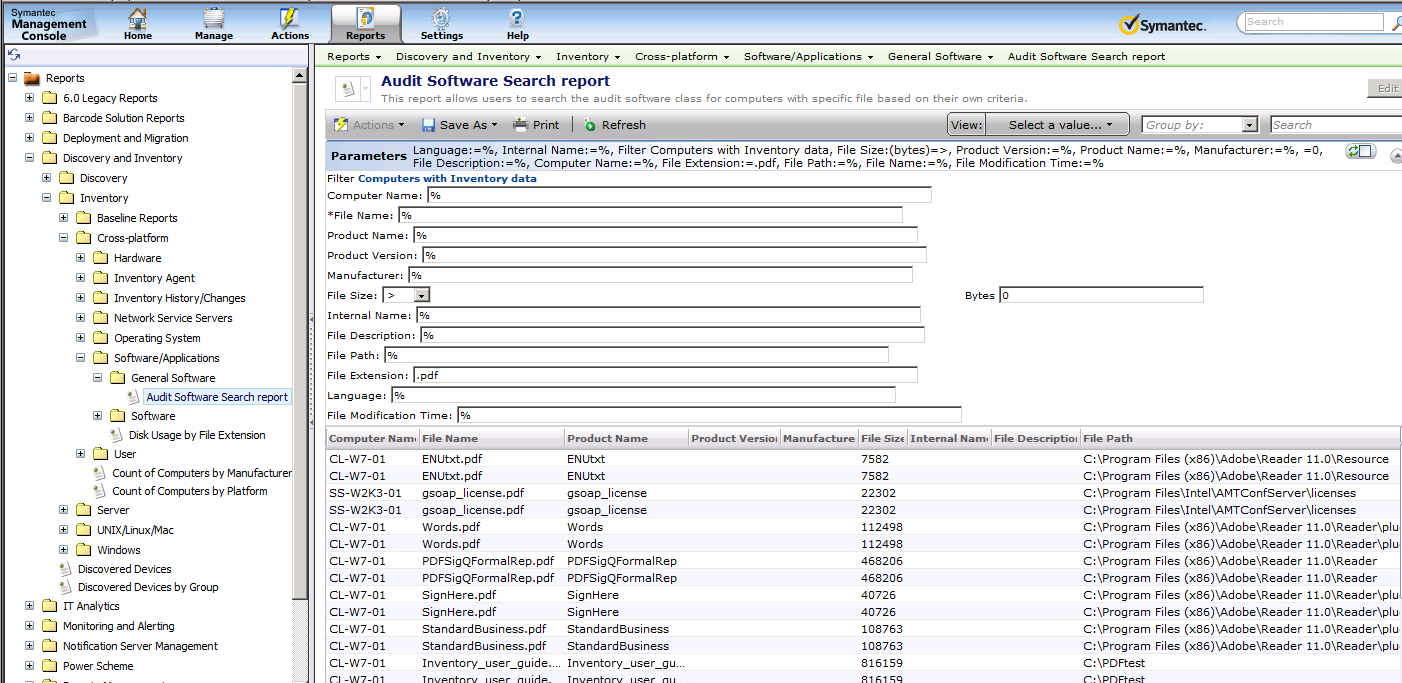Refresh the report results
The image size is (1402, 683).
pyautogui.click(x=614, y=125)
